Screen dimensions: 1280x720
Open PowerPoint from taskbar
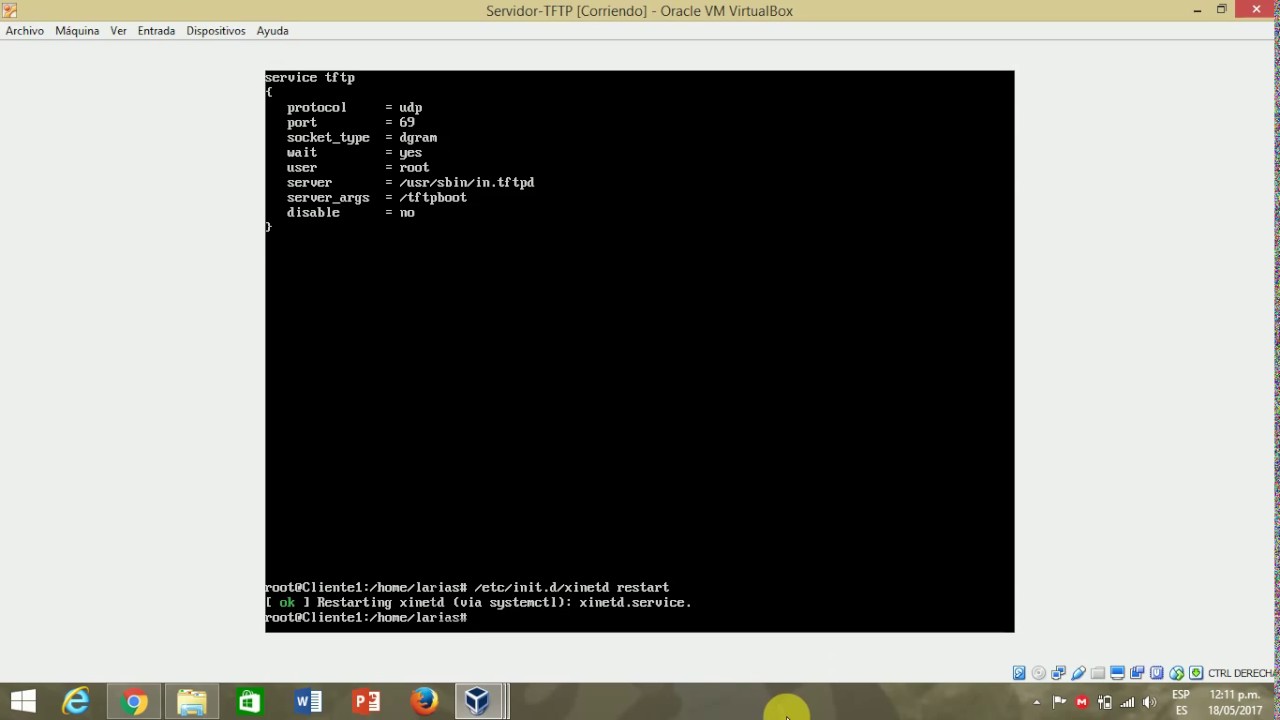click(366, 702)
